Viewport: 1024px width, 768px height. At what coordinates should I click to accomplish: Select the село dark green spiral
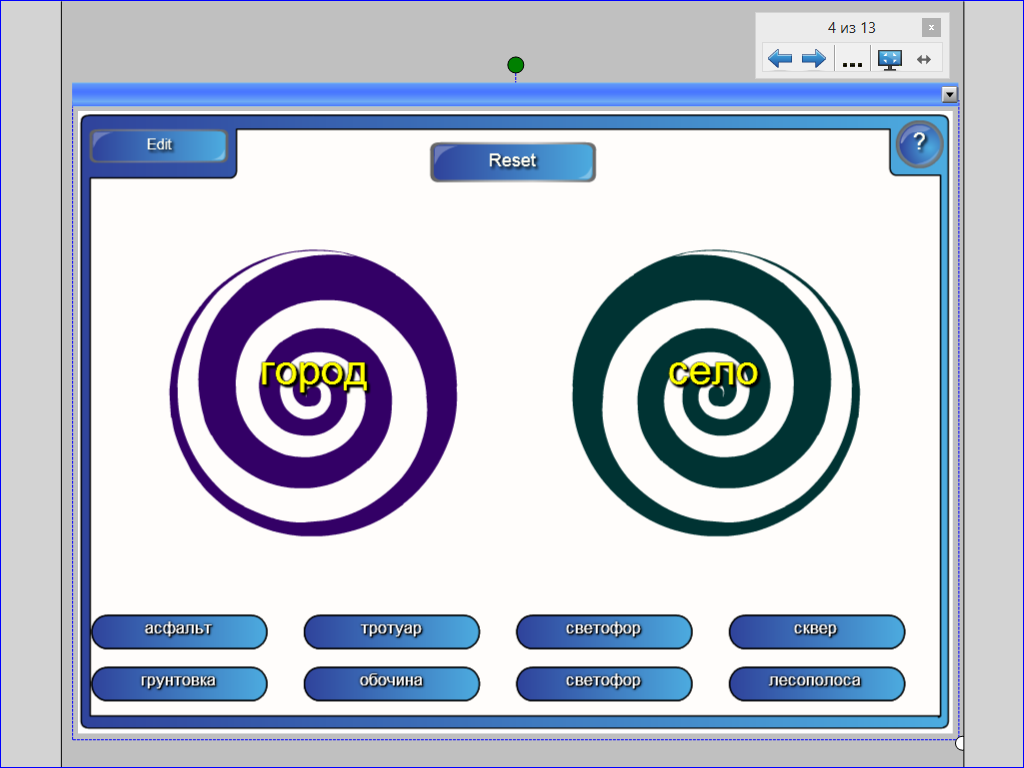pos(716,392)
